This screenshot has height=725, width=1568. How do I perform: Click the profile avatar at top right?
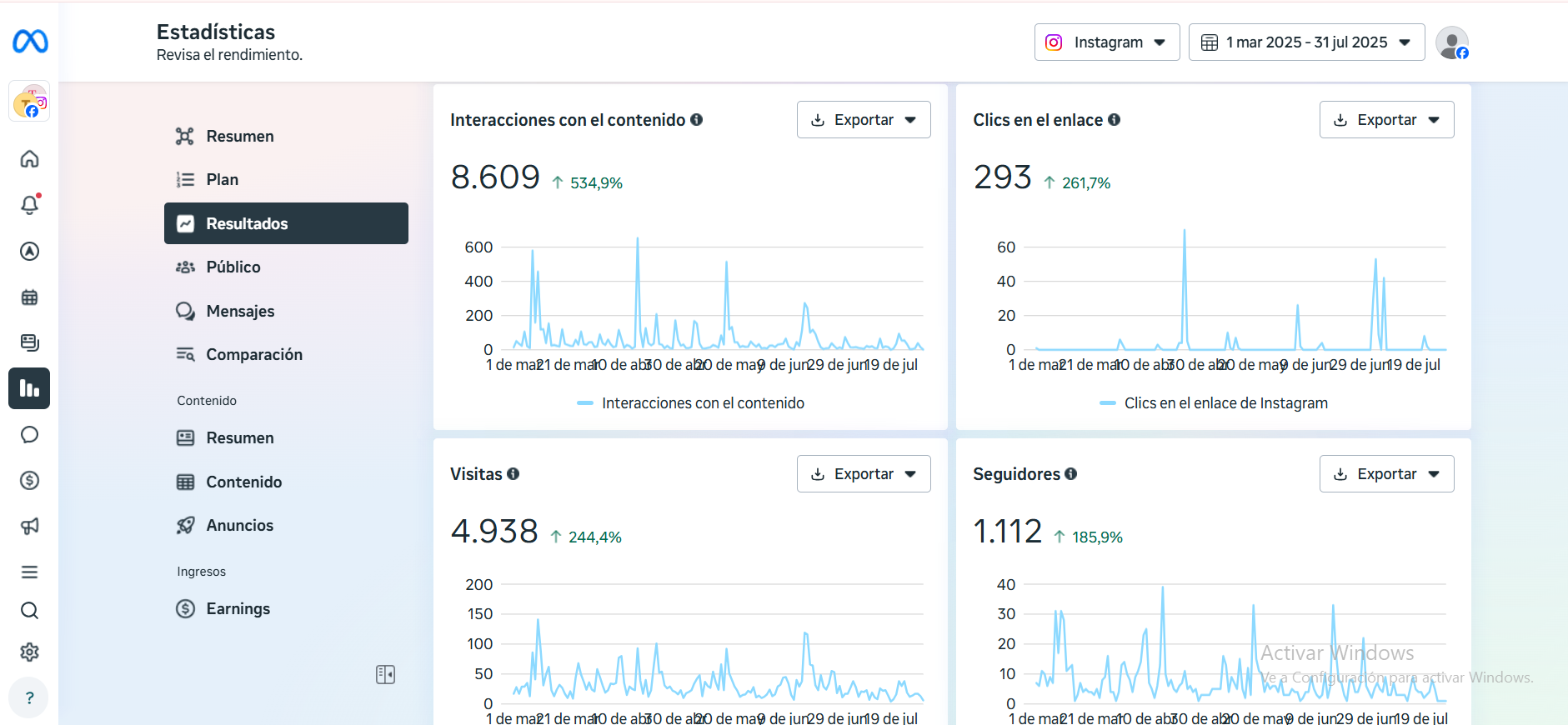(1451, 42)
